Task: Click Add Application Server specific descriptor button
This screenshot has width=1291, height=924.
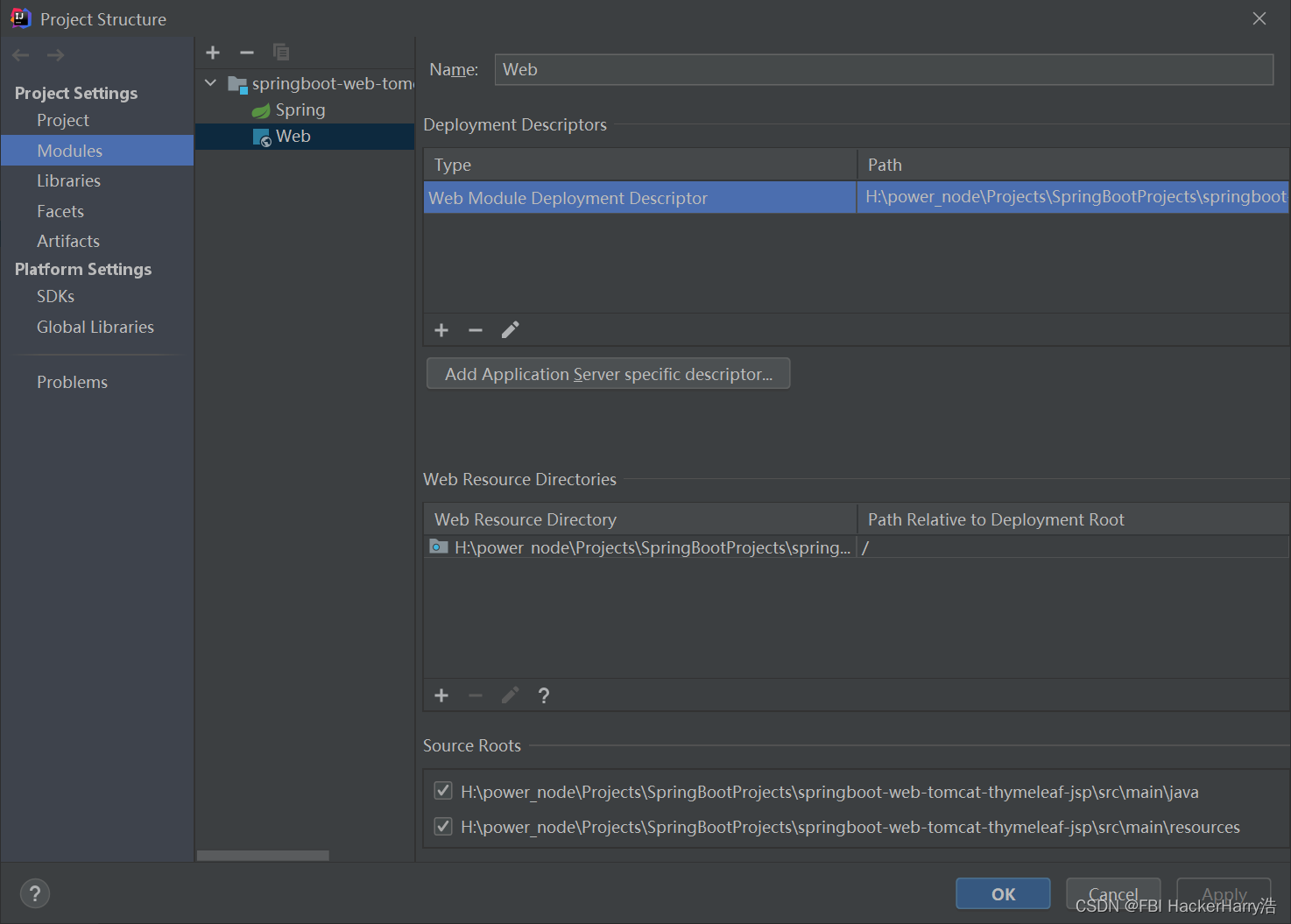Action: coord(609,373)
